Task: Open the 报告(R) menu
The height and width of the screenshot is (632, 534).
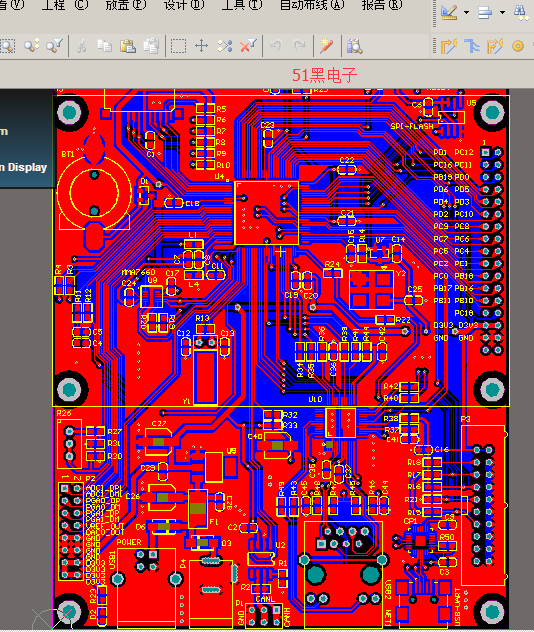Action: click(x=382, y=5)
